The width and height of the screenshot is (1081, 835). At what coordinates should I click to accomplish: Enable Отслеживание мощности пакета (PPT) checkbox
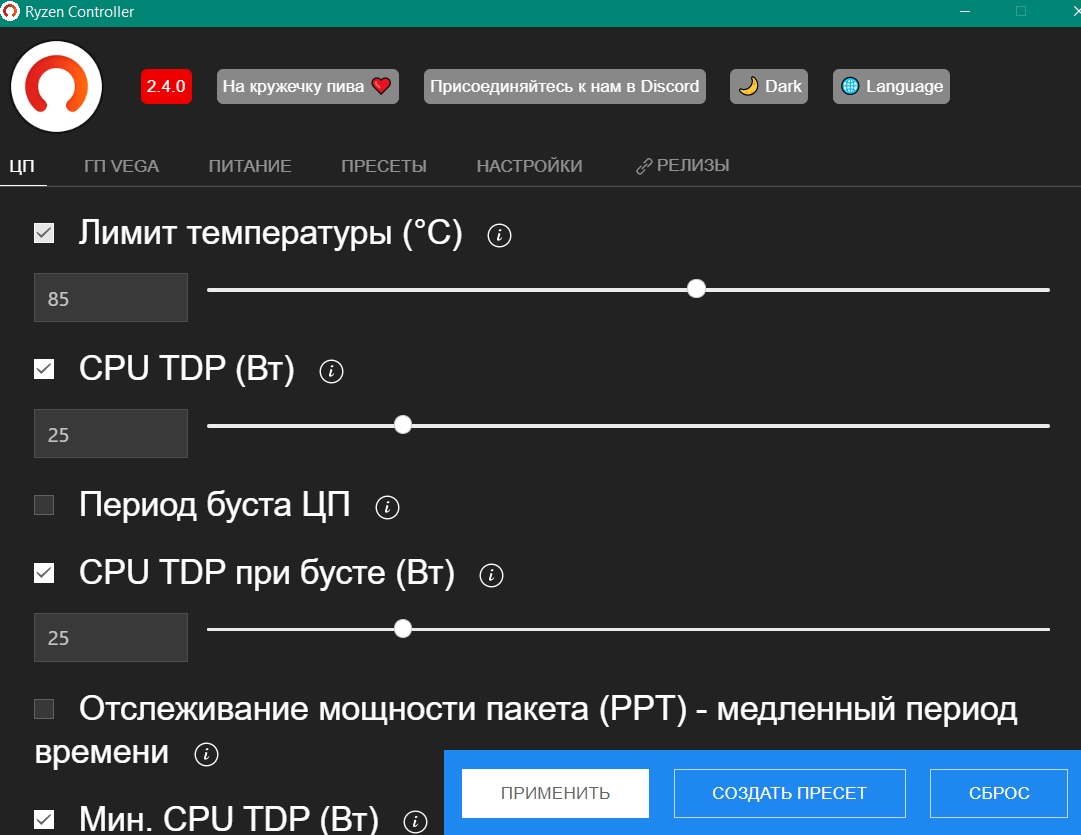[x=44, y=708]
